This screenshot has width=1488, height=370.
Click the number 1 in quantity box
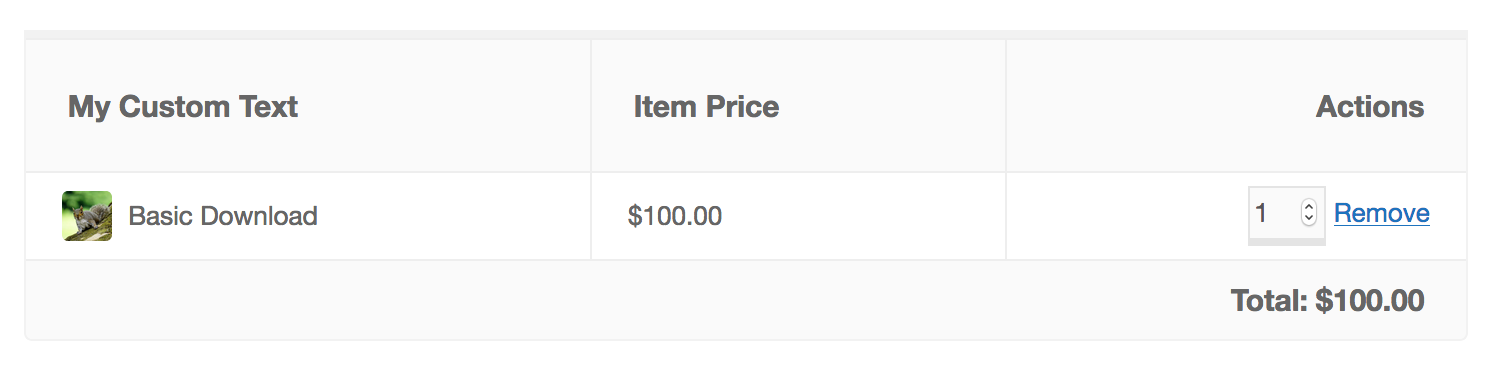pos(1261,213)
